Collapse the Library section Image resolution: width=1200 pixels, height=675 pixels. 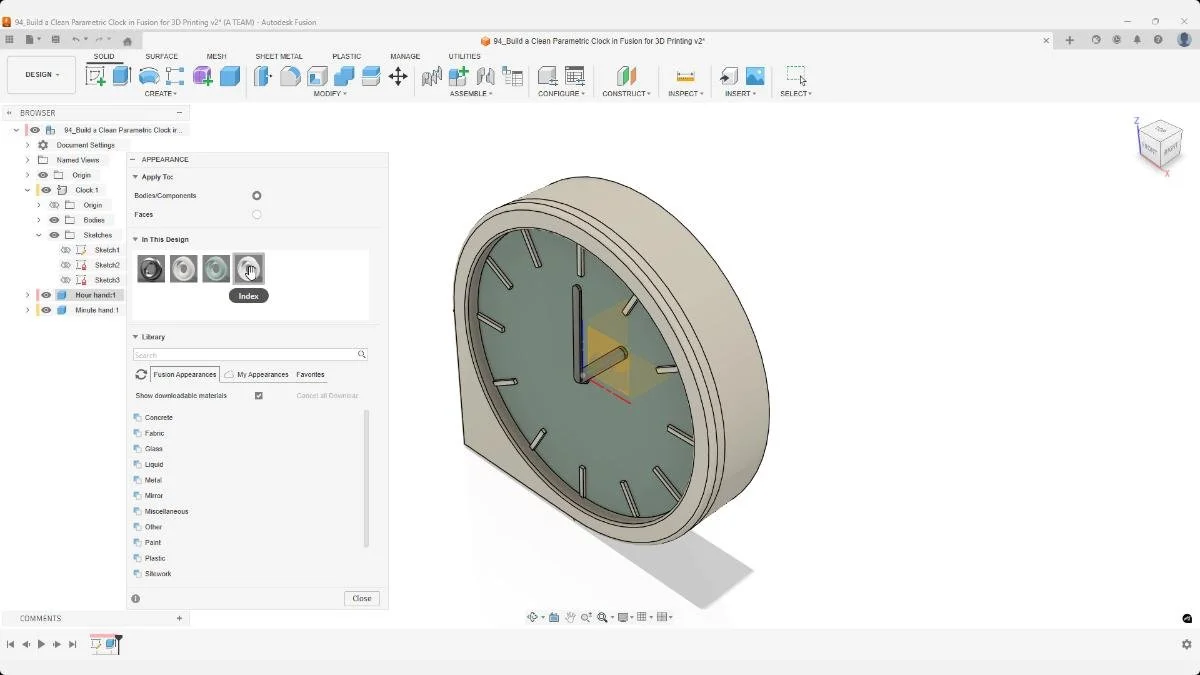point(137,337)
